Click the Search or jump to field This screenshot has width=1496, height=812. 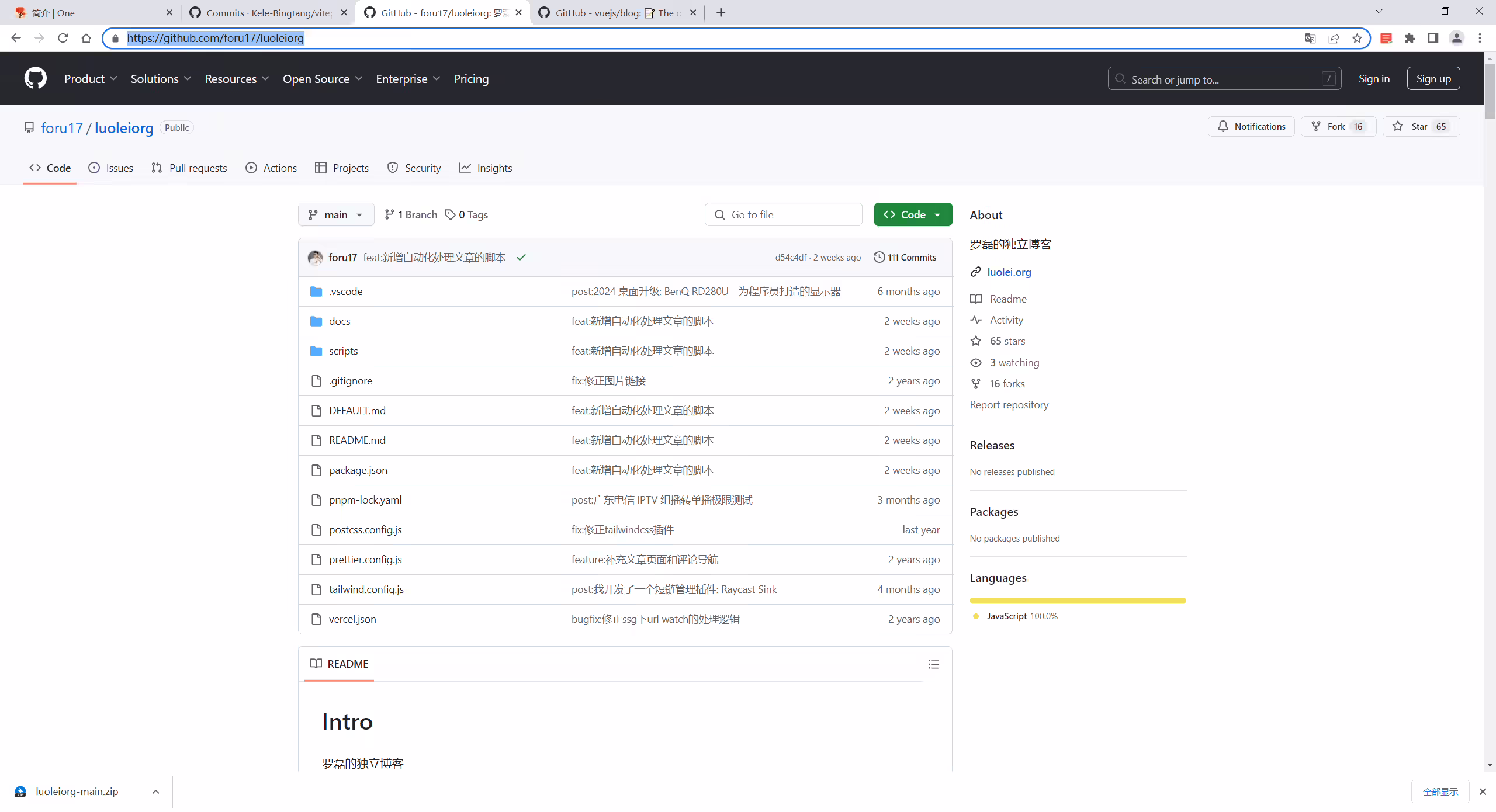[1224, 78]
